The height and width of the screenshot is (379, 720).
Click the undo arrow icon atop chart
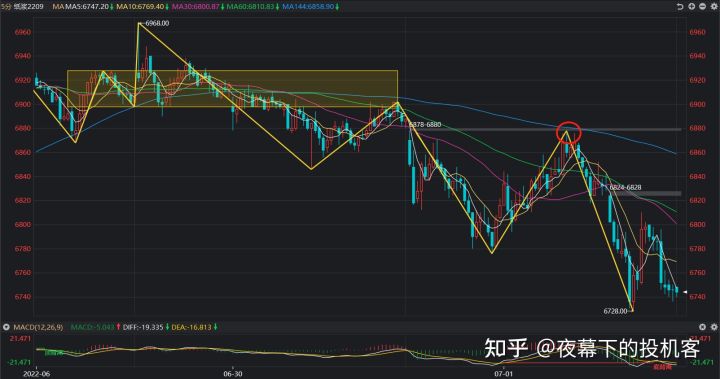pyautogui.click(x=680, y=6)
